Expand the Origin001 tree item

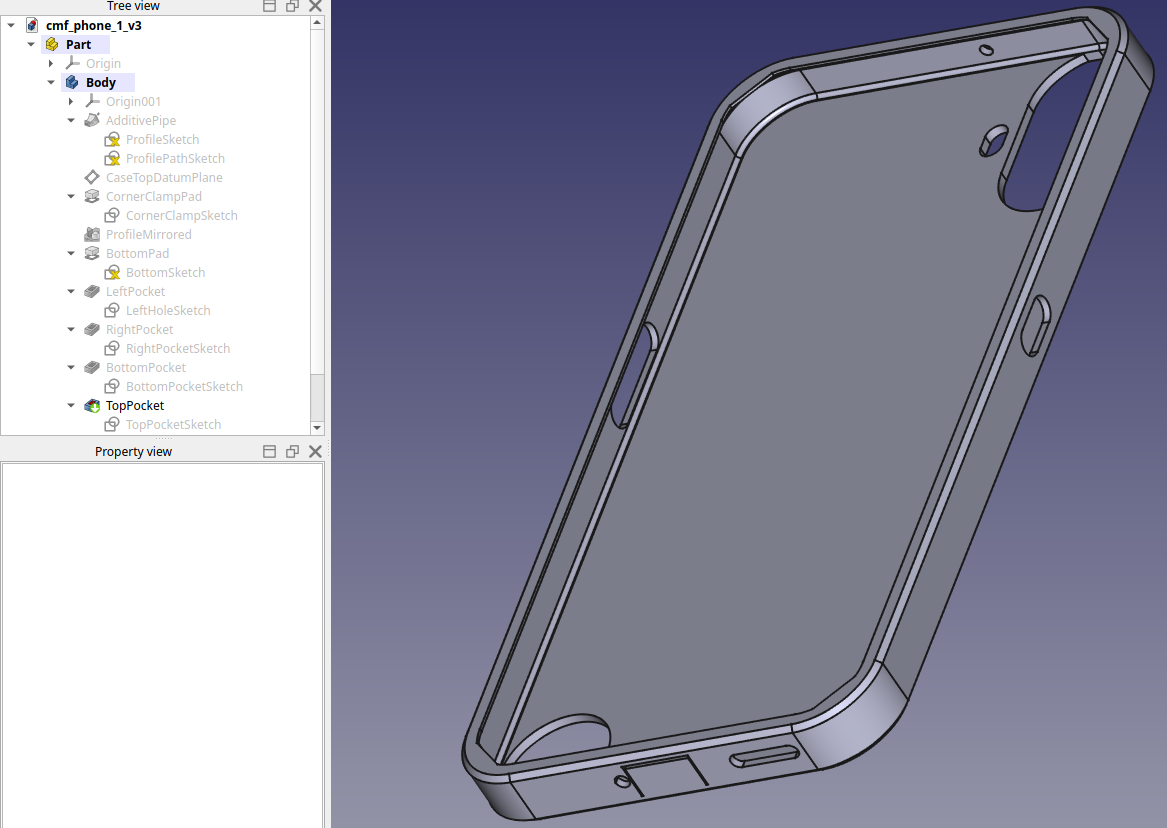(x=71, y=101)
